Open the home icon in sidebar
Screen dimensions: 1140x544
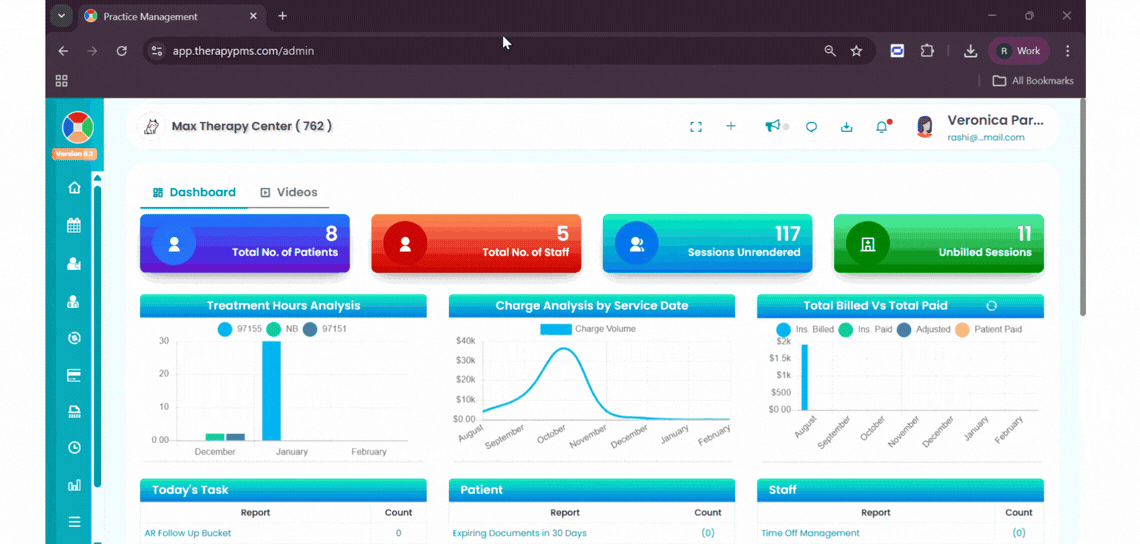coord(73,188)
